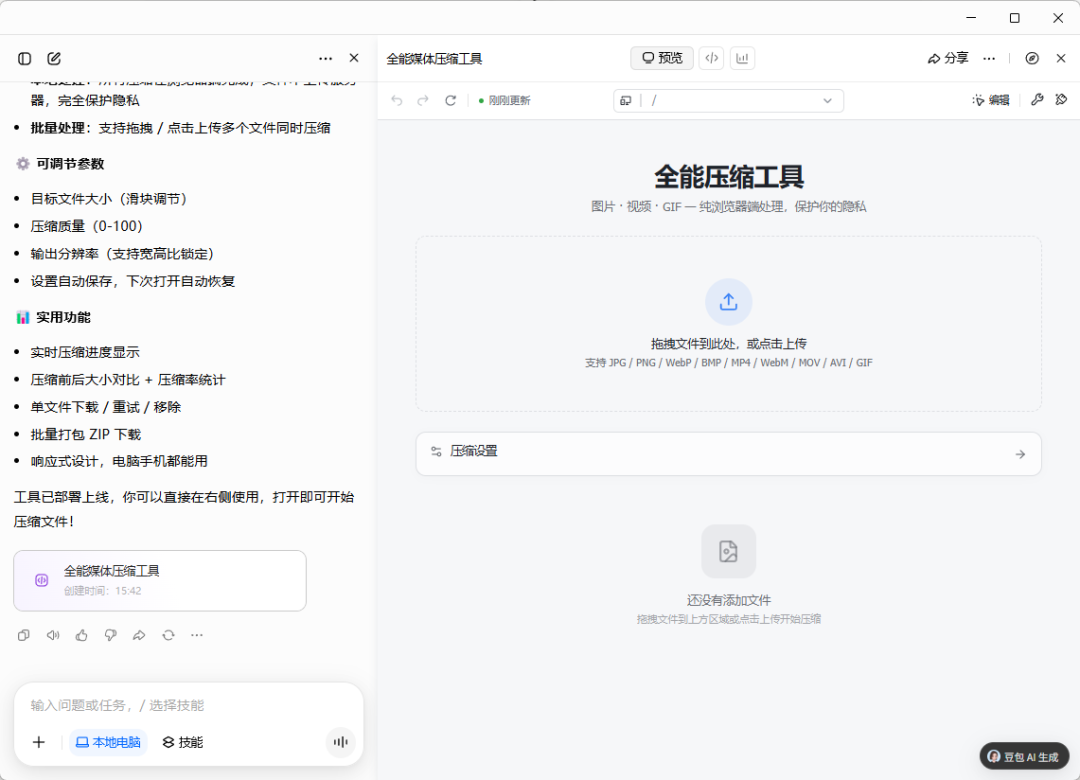Click the empty file placeholder icon
The width and height of the screenshot is (1080, 780).
click(729, 551)
